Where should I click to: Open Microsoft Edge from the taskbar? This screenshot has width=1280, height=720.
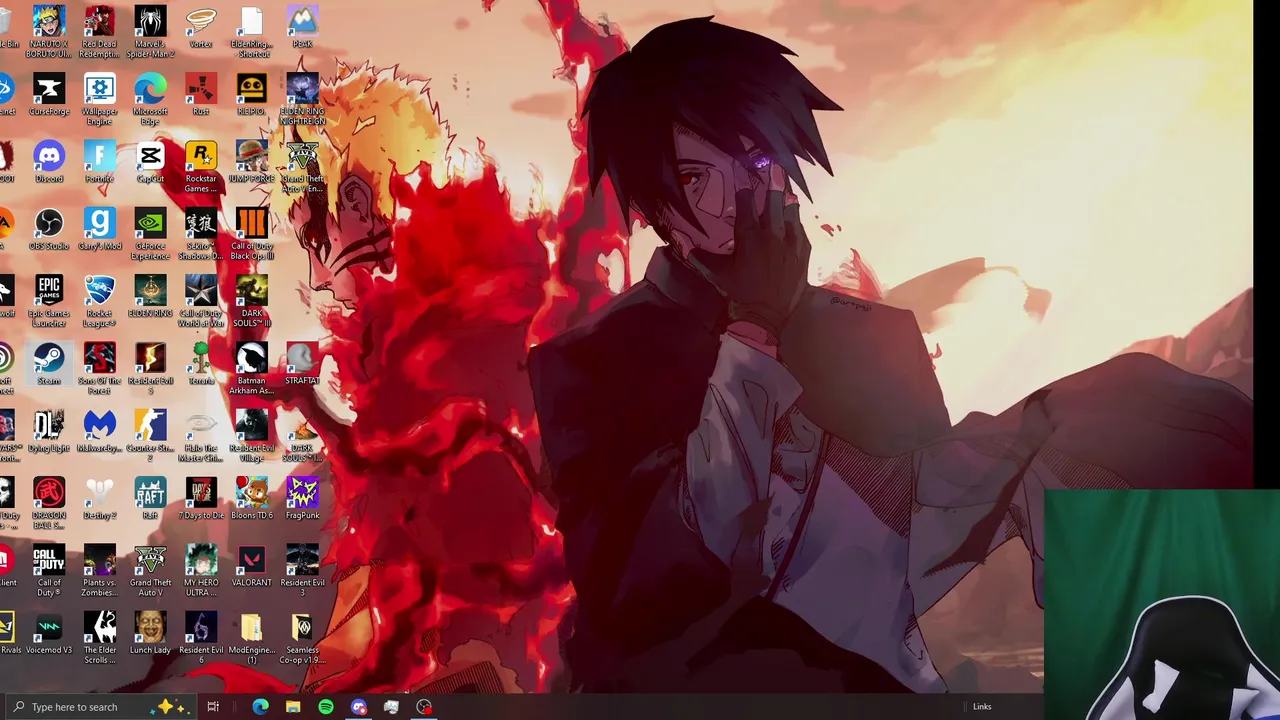point(260,707)
